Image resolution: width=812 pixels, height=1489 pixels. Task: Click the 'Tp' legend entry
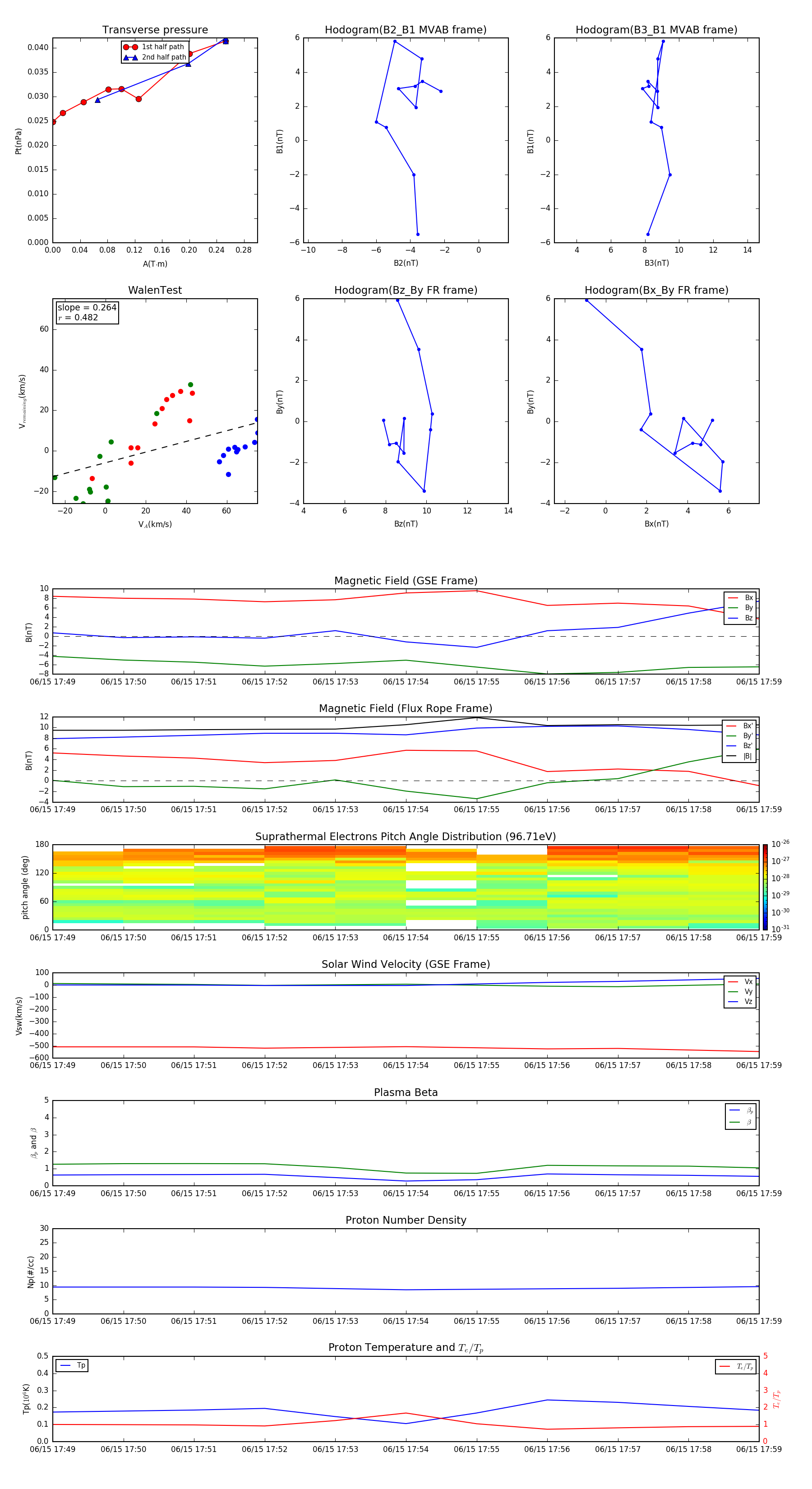pyautogui.click(x=72, y=1366)
